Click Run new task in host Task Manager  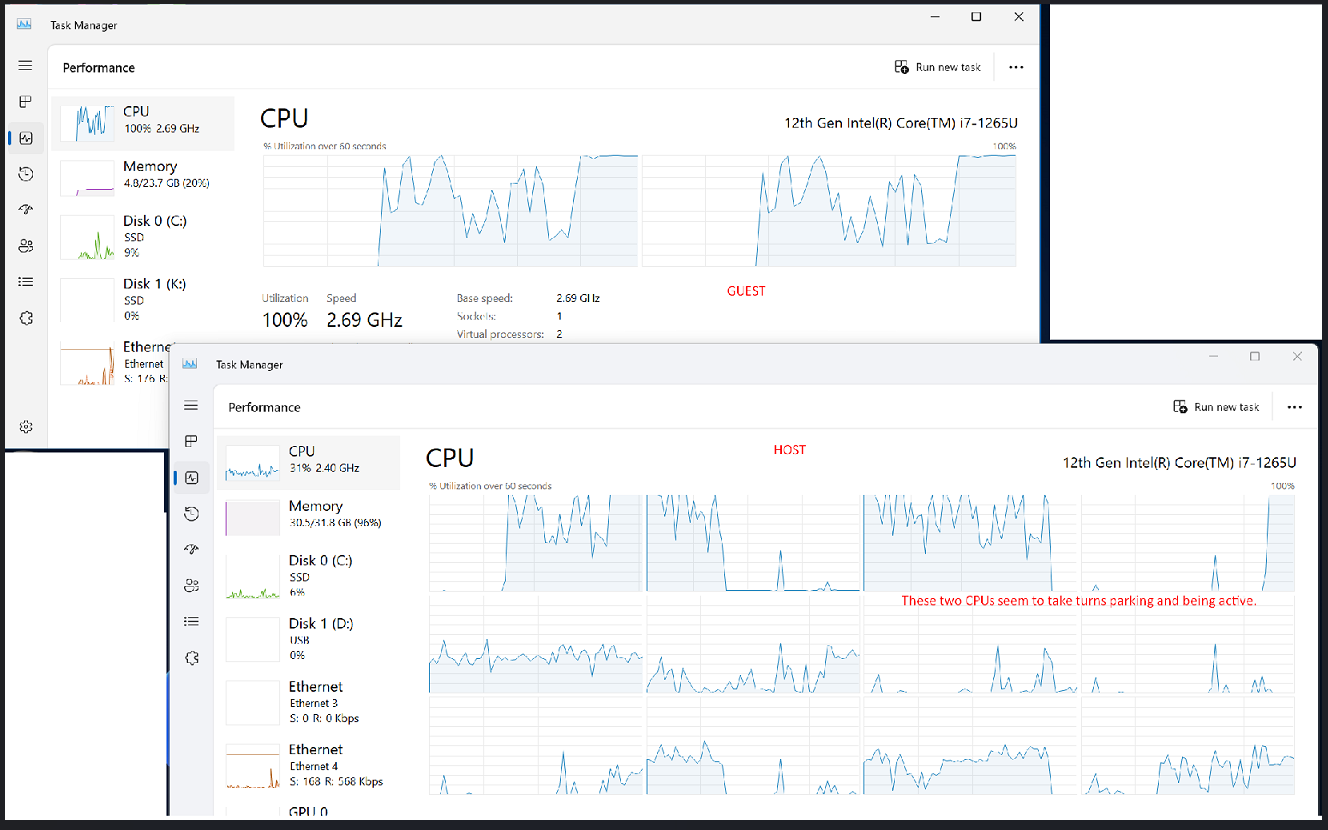[1217, 407]
